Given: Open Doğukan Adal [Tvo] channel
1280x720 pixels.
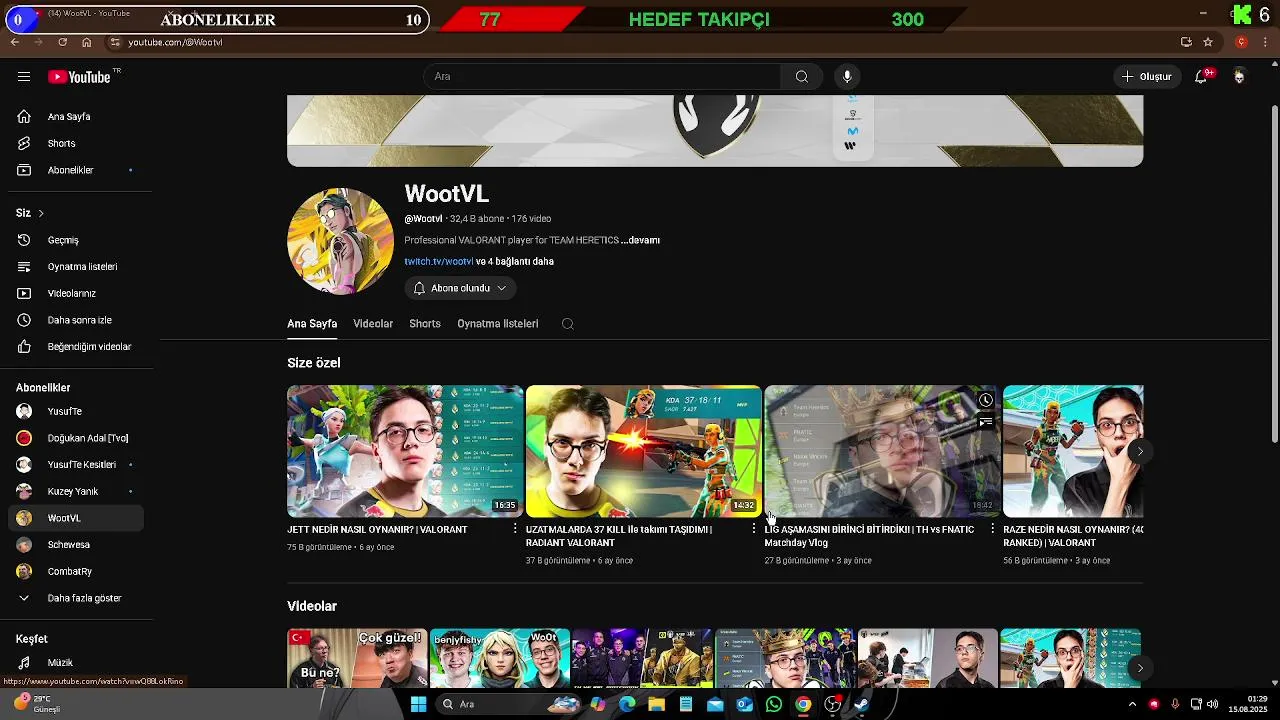Looking at the screenshot, I should (77, 438).
